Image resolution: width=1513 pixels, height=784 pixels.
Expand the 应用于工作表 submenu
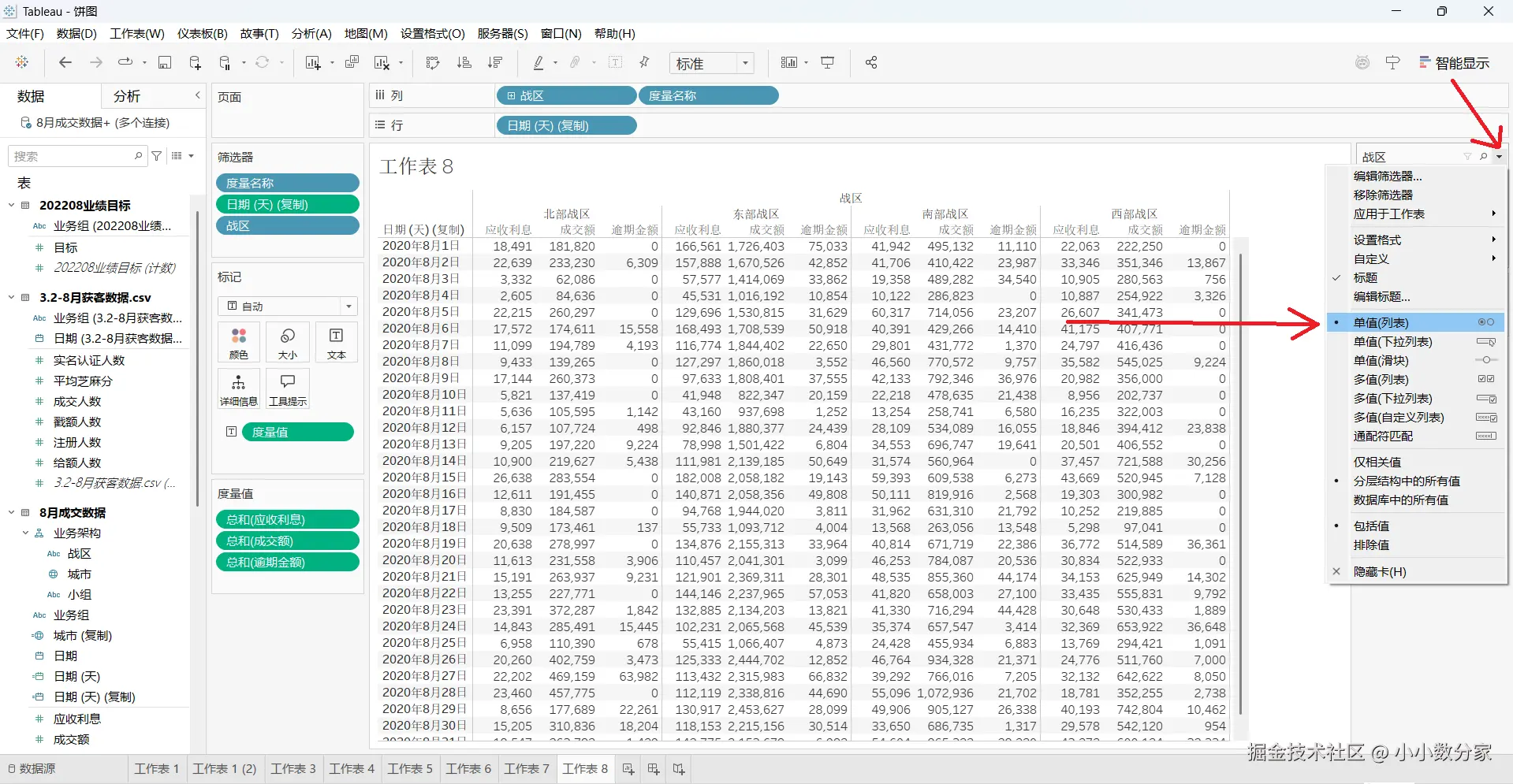pyautogui.click(x=1416, y=214)
